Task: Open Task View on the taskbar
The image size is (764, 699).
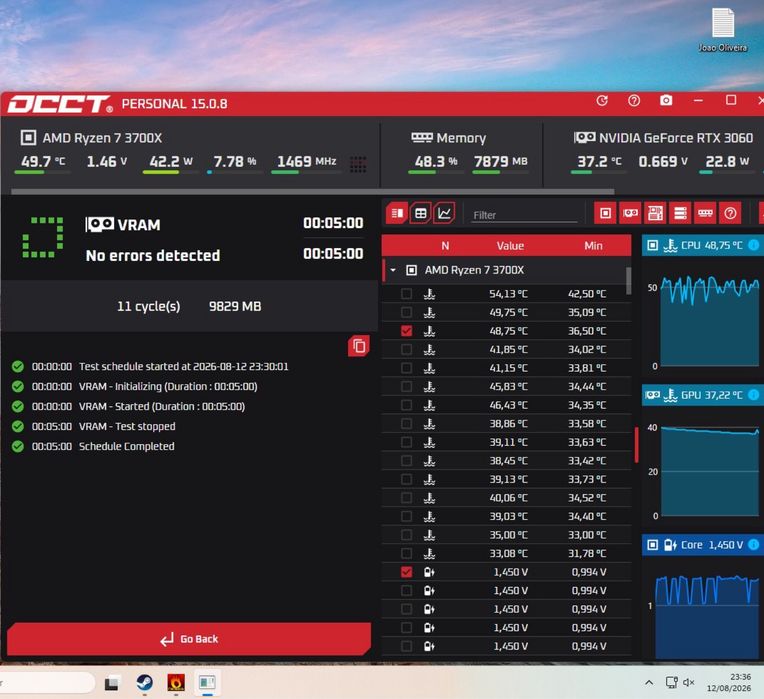Action: click(112, 683)
